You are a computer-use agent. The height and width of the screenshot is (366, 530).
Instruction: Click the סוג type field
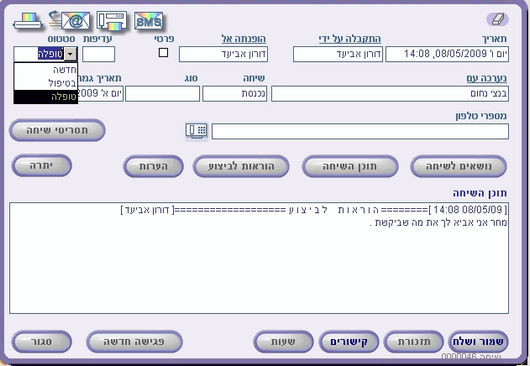(x=163, y=94)
